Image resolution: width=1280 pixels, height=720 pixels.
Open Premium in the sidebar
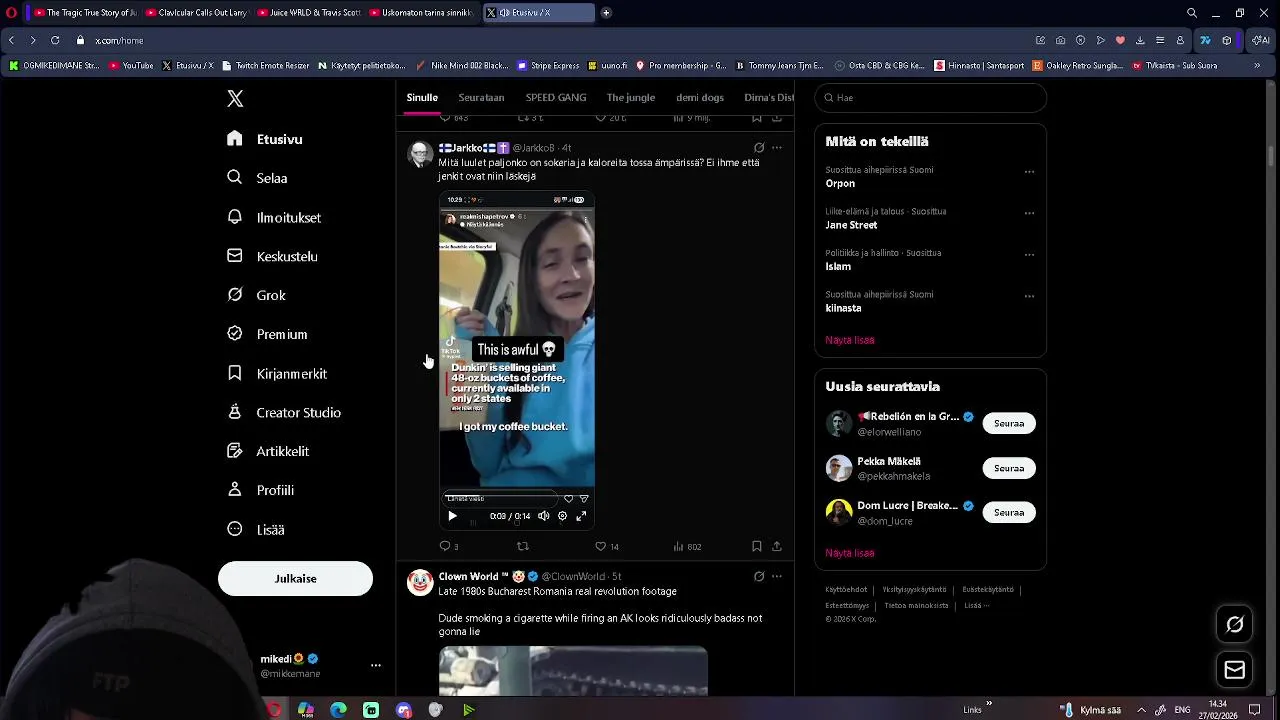[x=268, y=334]
